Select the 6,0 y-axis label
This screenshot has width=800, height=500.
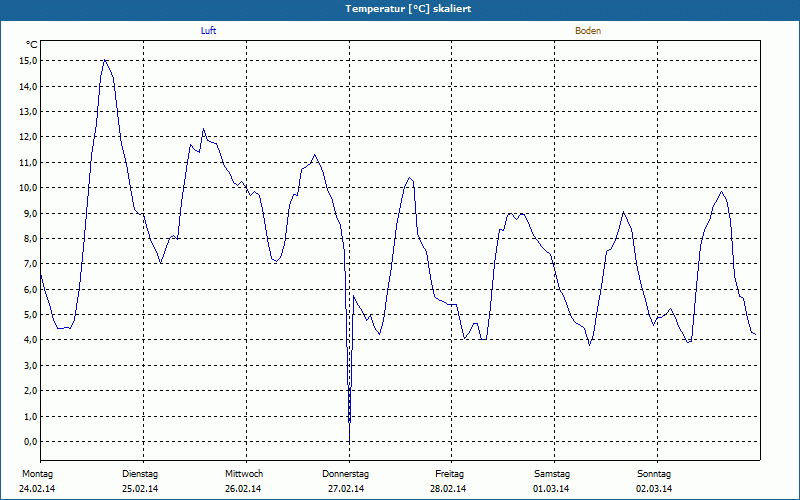pos(33,289)
